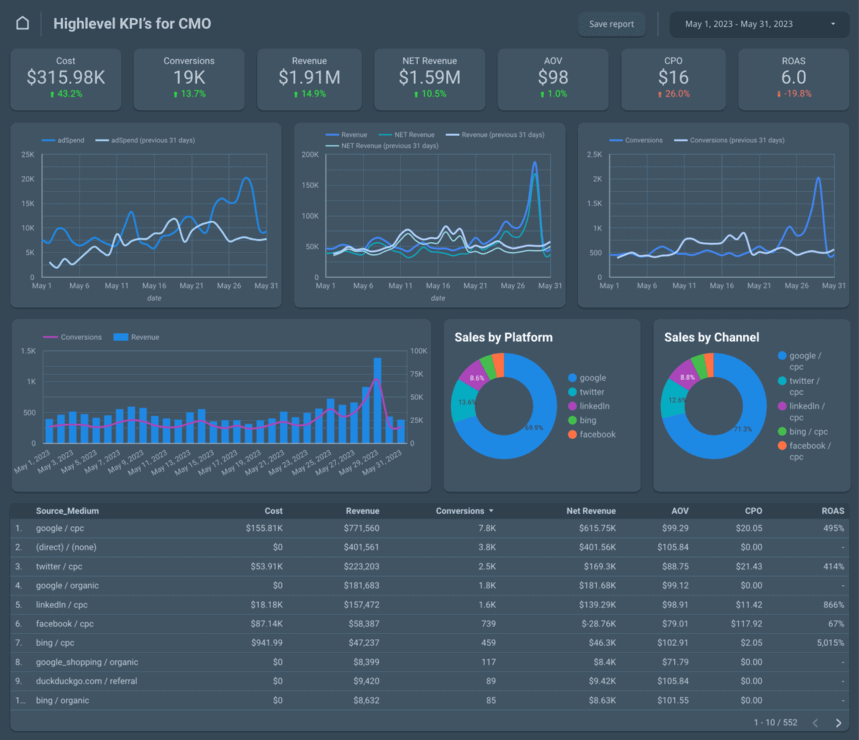Click the facebook / cpc table row label
This screenshot has width=859, height=740.
pyautogui.click(x=65, y=624)
